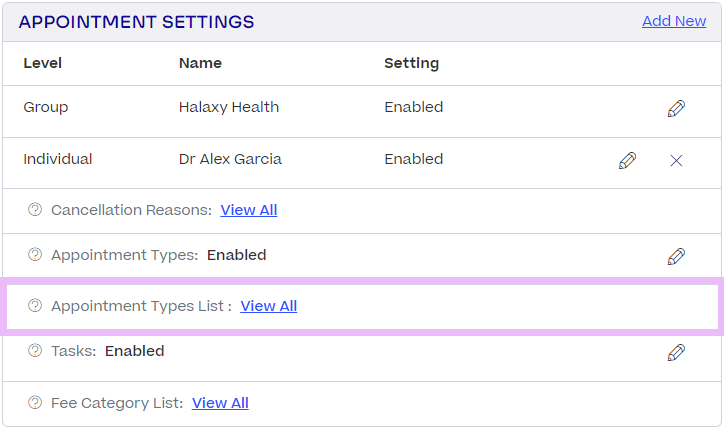
Task: Click the Add New link
Action: (x=674, y=21)
